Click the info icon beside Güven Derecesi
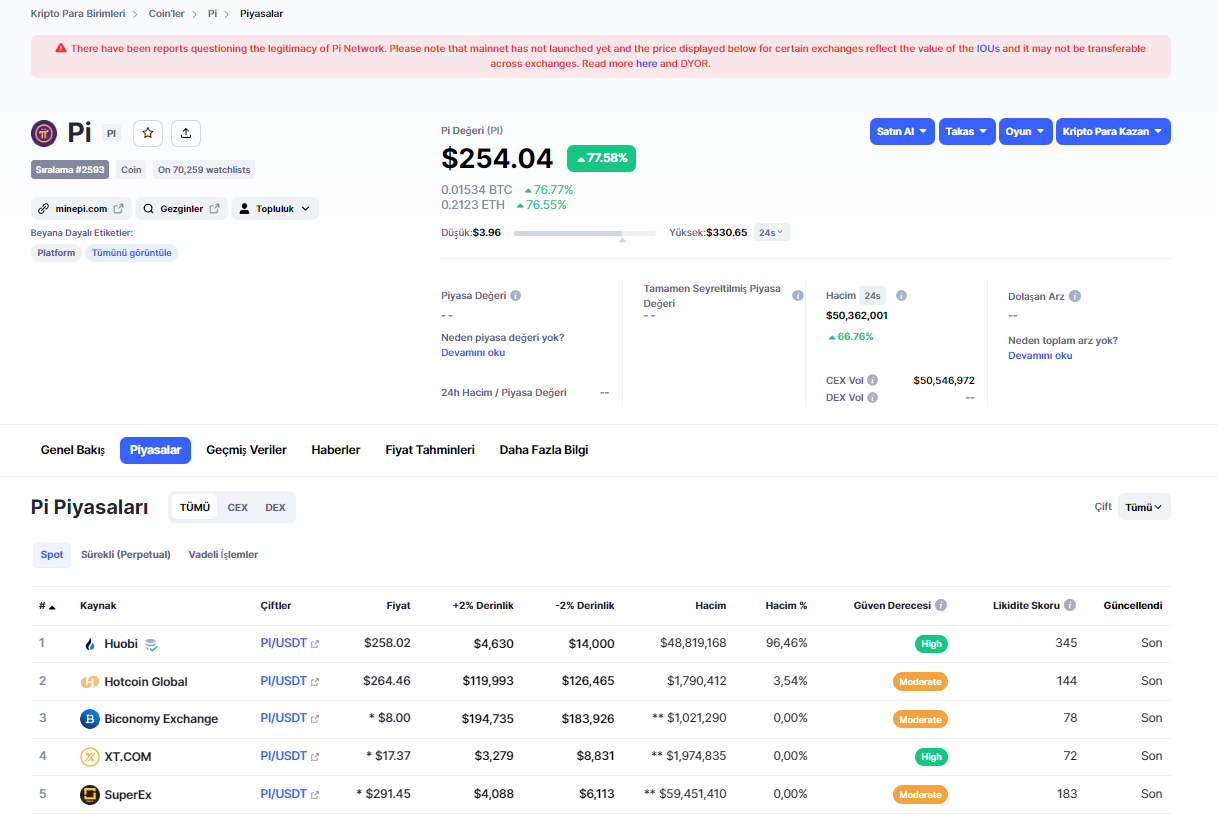The image size is (1218, 830). tap(941, 606)
